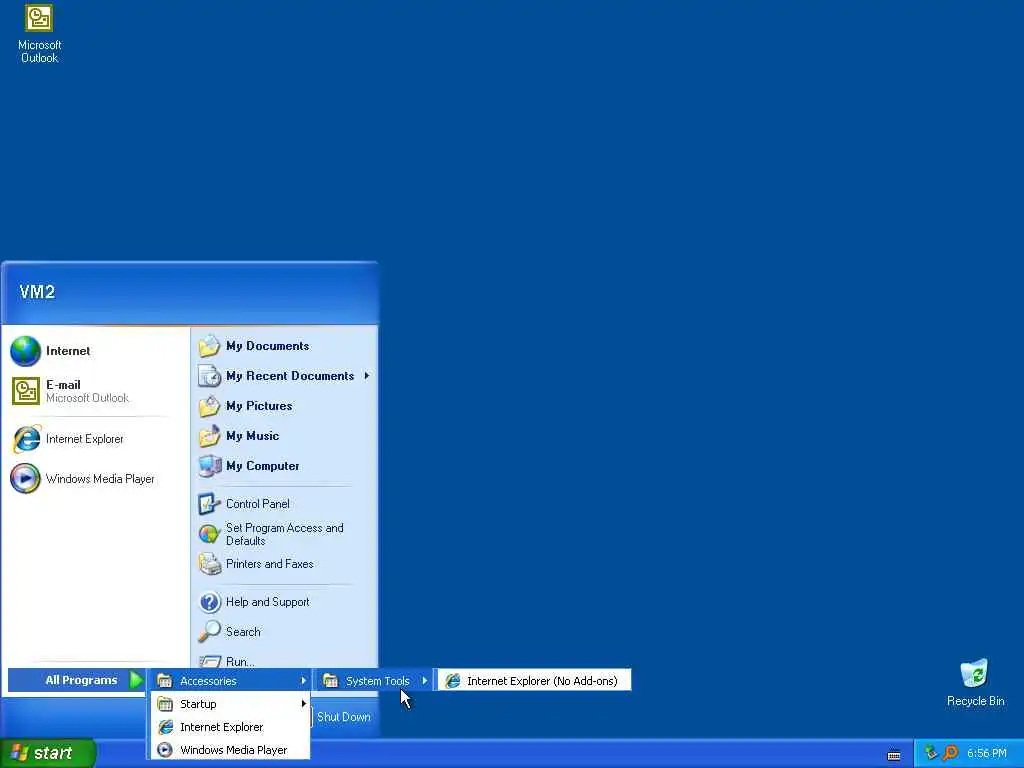Click the My Pictures label
The image size is (1024, 768).
[259, 406]
